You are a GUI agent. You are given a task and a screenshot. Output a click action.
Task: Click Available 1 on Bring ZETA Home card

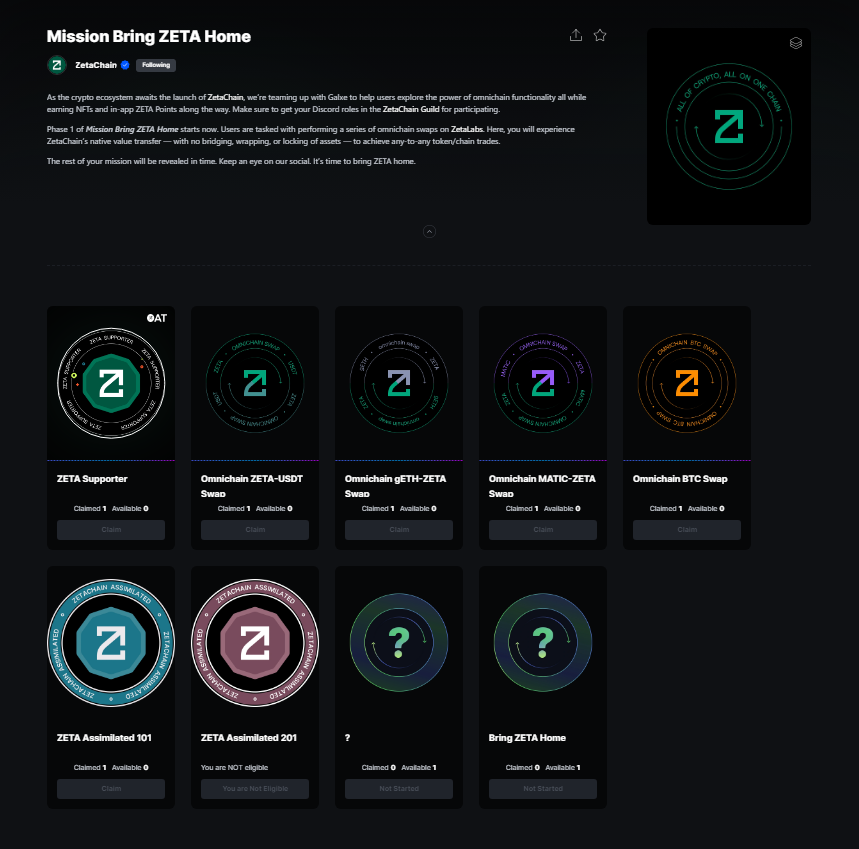pyautogui.click(x=563, y=767)
